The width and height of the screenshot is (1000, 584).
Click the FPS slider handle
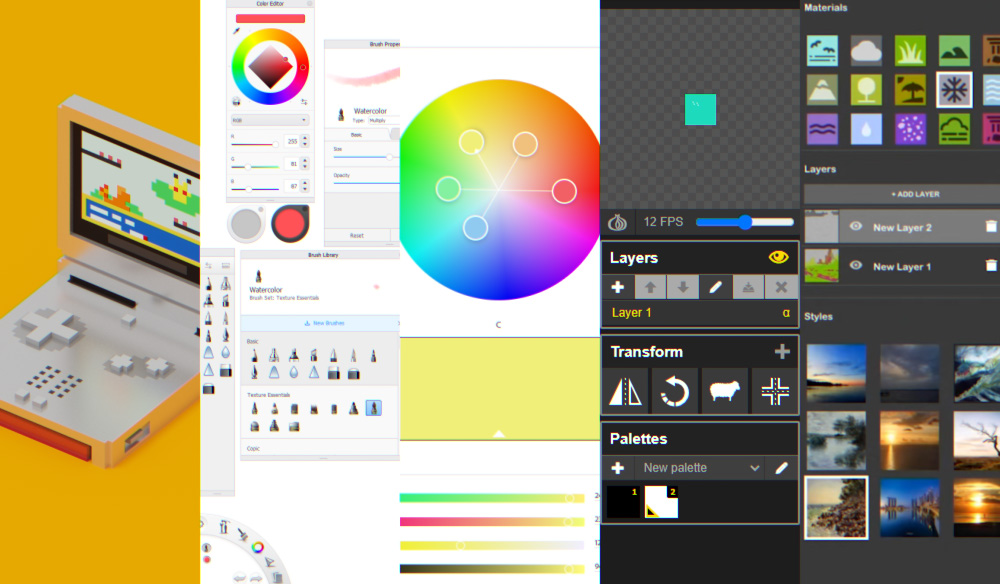point(744,221)
